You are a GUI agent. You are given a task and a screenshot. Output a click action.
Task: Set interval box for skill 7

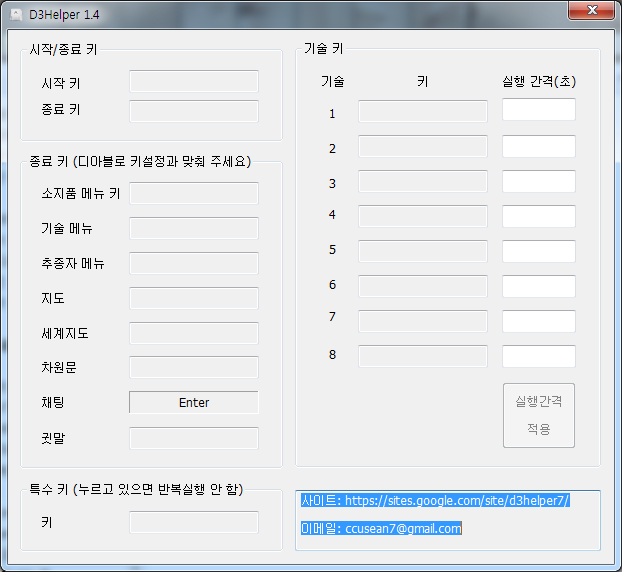click(x=539, y=321)
